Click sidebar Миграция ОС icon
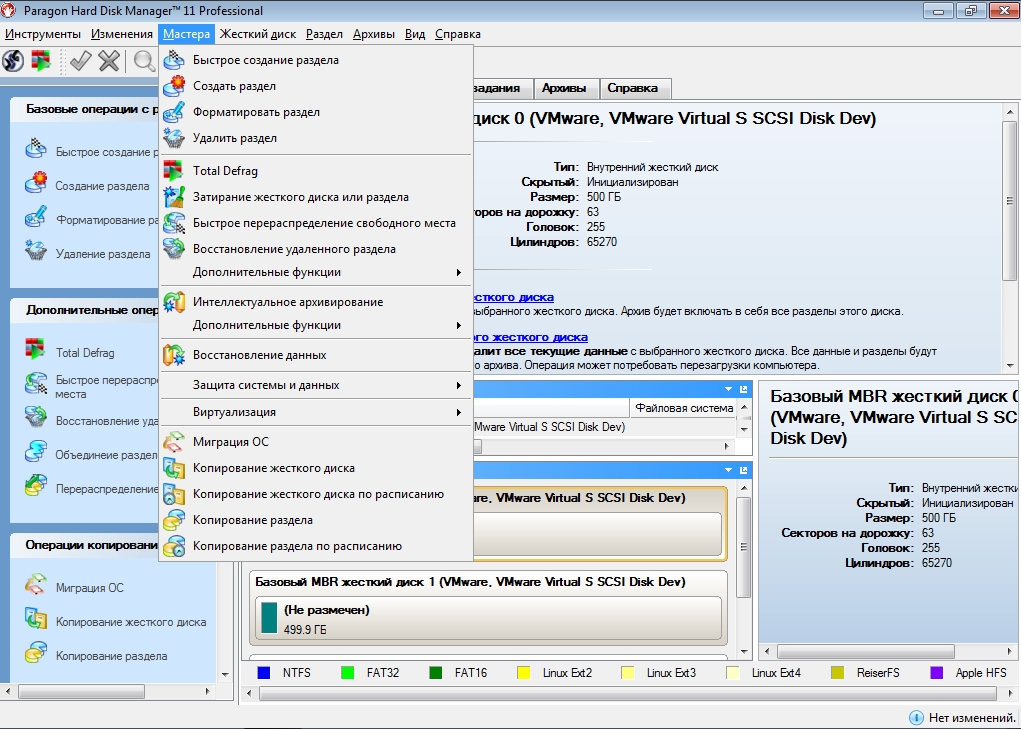The height and width of the screenshot is (729, 1021). 36,585
